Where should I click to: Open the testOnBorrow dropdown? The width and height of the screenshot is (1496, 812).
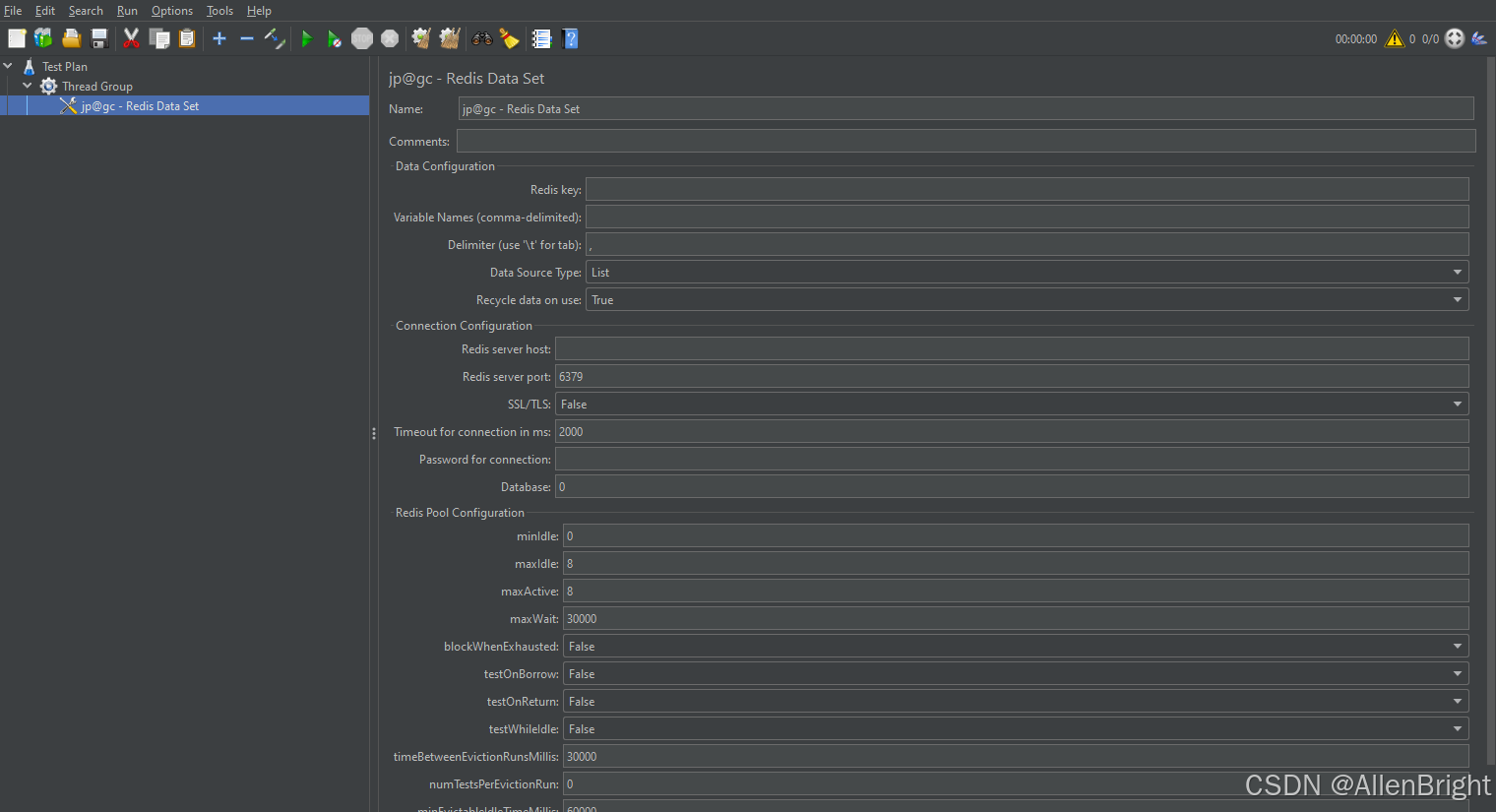(1016, 674)
